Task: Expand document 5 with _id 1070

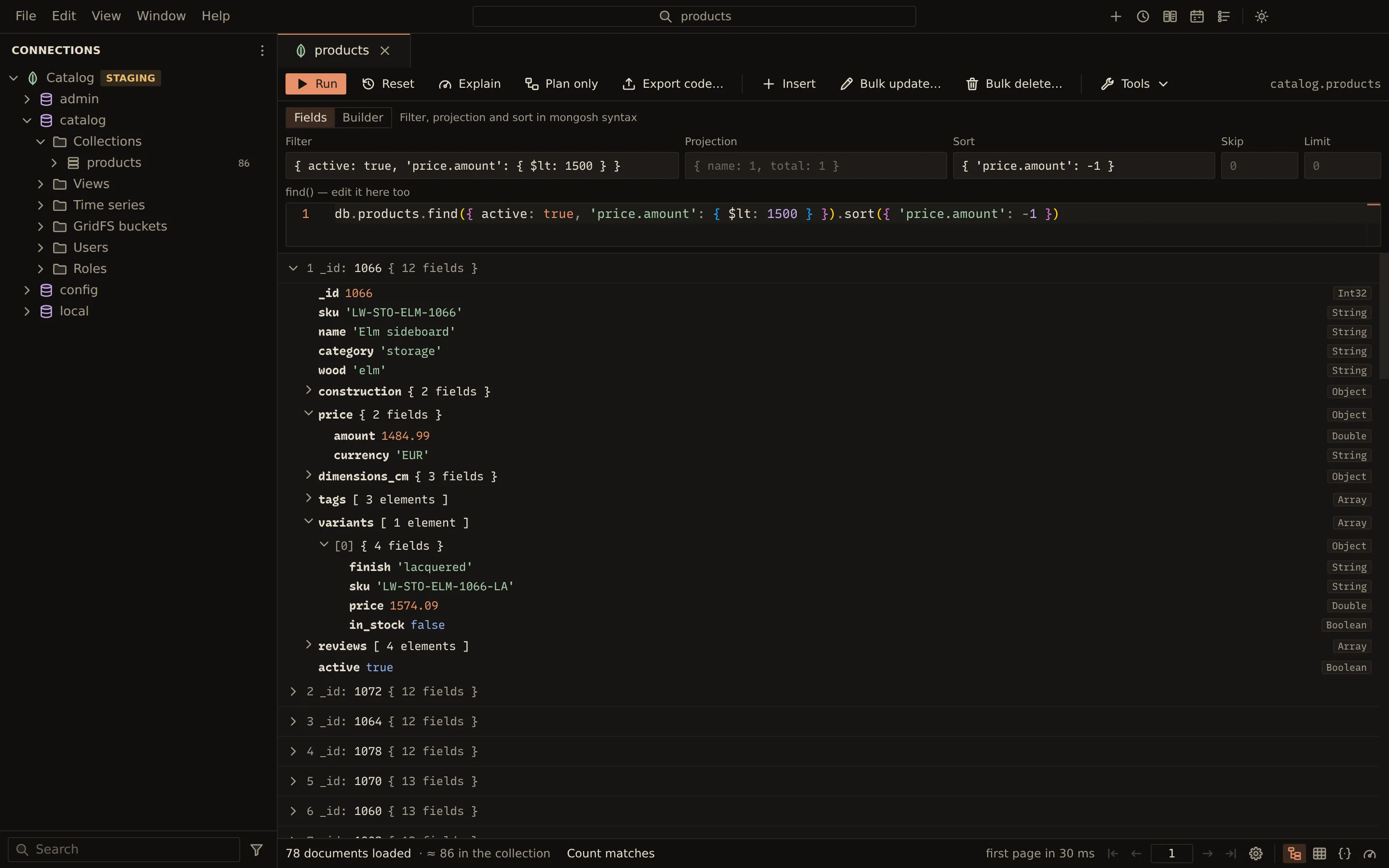Action: 293,781
